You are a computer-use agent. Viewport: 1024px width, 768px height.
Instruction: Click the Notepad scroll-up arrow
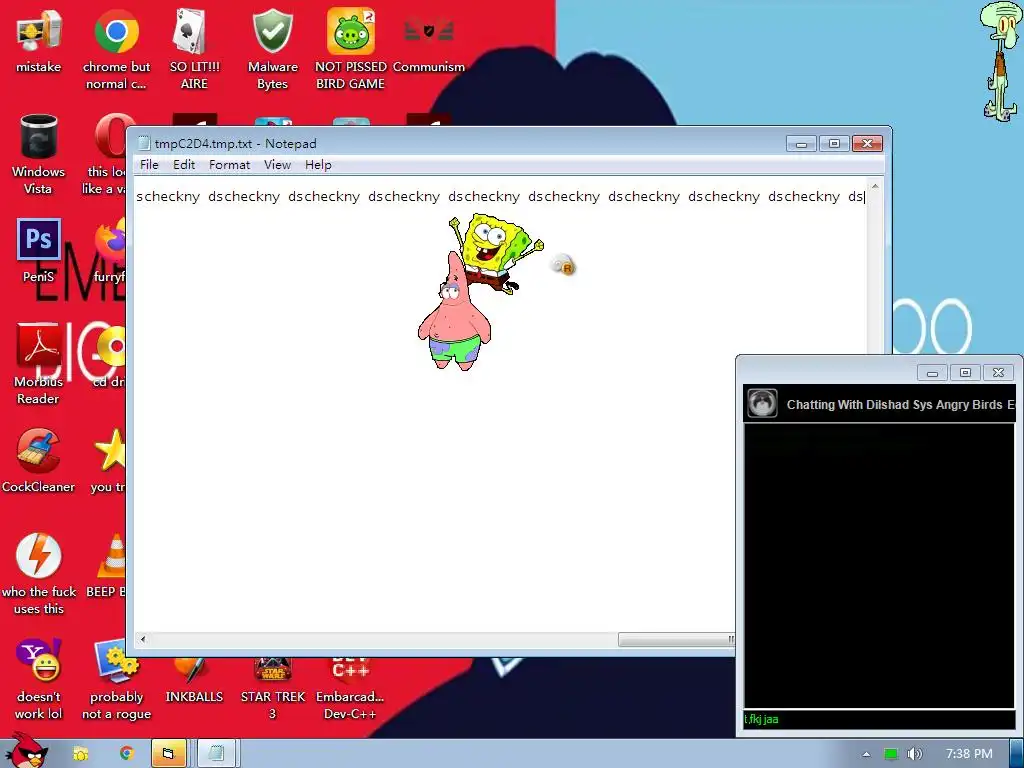tap(875, 186)
